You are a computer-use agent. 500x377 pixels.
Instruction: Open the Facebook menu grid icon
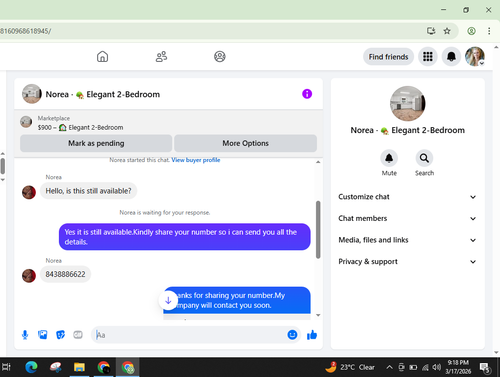428,57
